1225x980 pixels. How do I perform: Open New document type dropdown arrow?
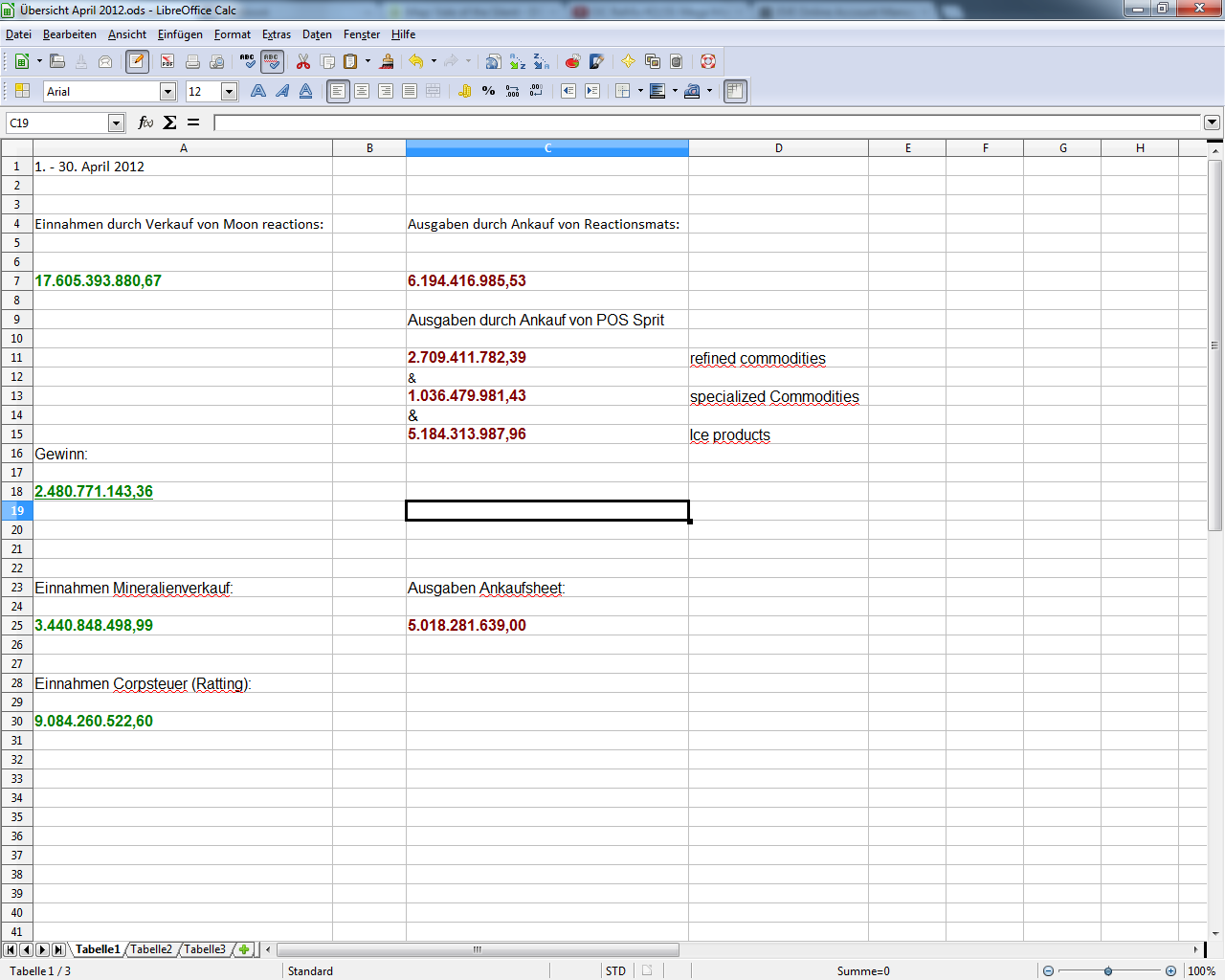(x=39, y=61)
